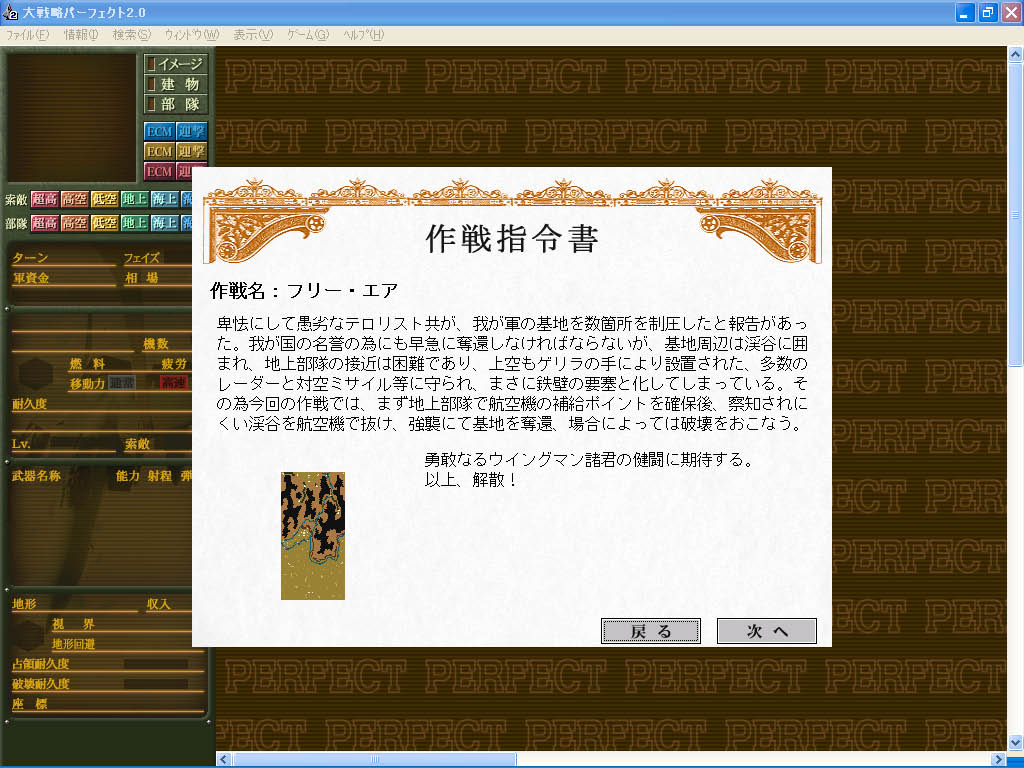Select 地上 in the 索敵 row
The height and width of the screenshot is (768, 1024).
(x=135, y=199)
